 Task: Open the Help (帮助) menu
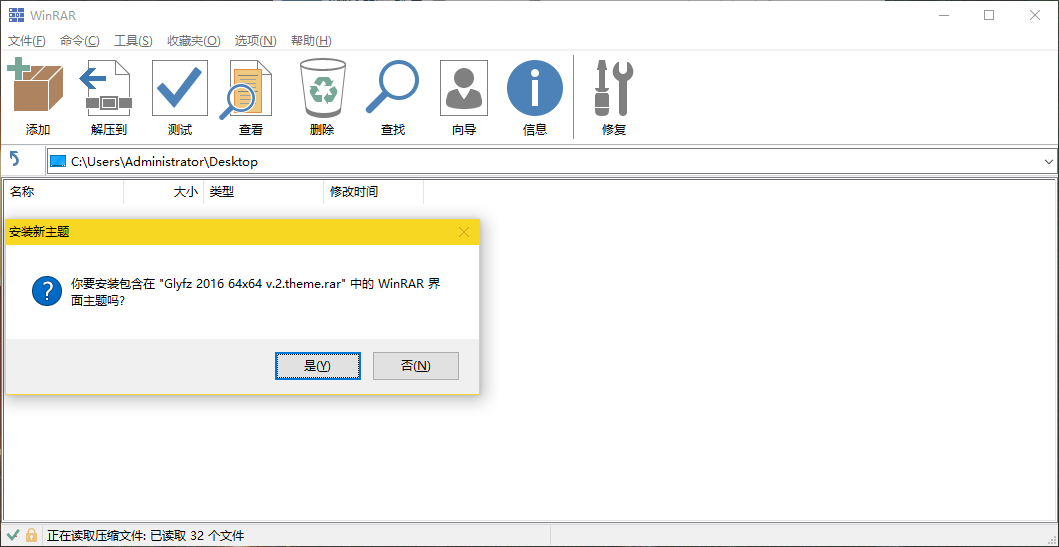click(311, 41)
